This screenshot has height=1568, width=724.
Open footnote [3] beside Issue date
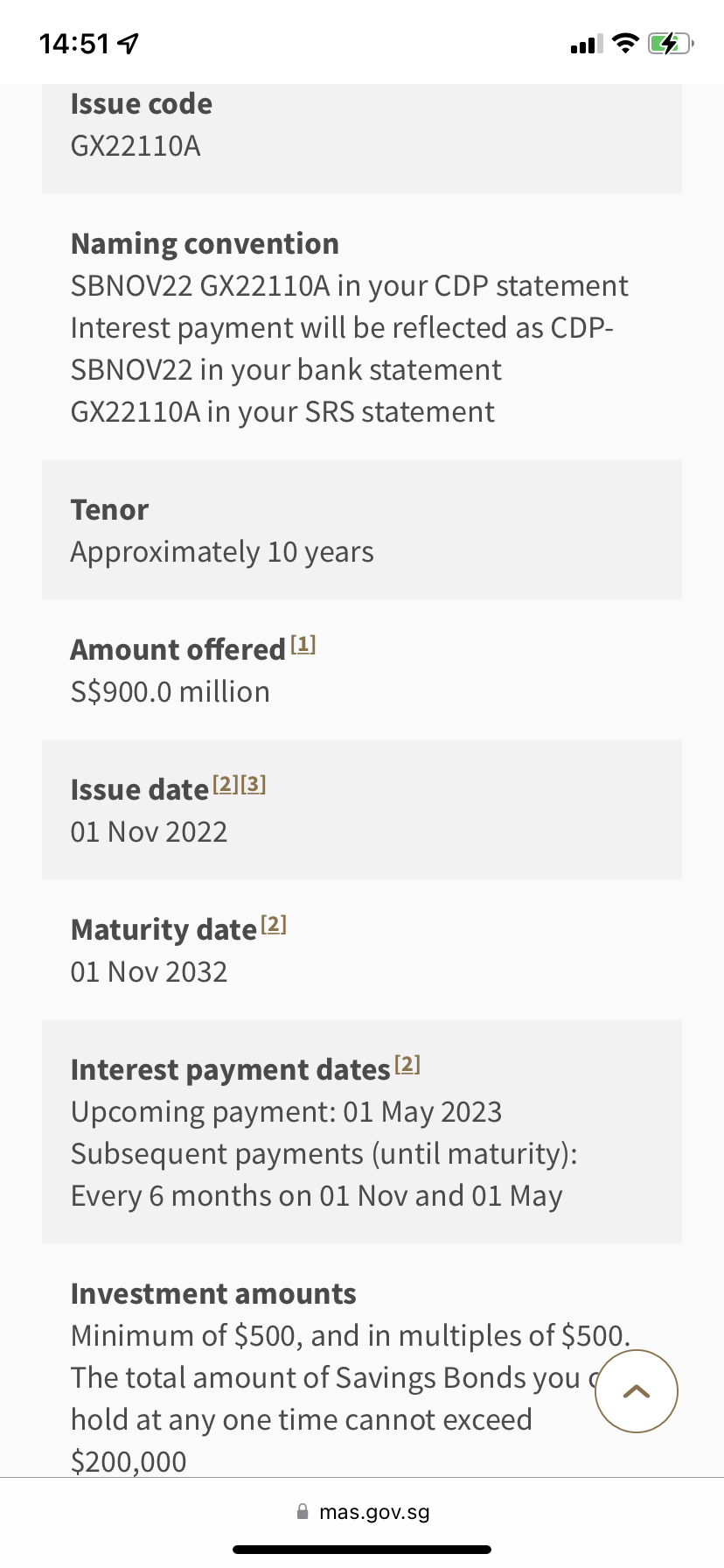(x=254, y=784)
